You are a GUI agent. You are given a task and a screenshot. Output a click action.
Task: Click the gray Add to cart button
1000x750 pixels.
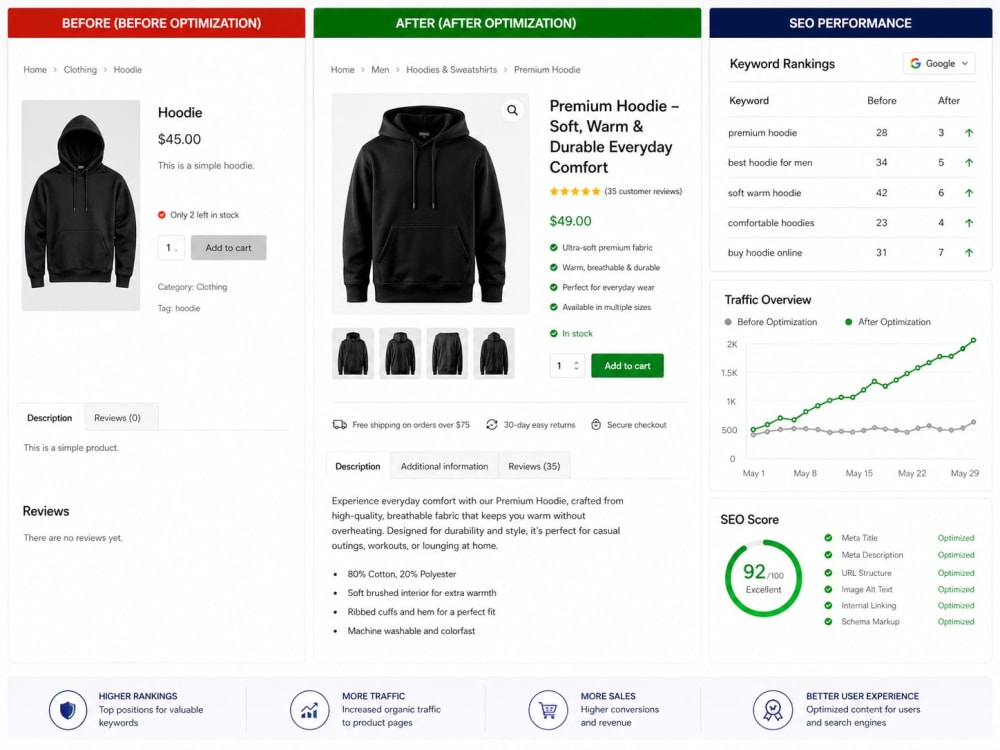(228, 247)
